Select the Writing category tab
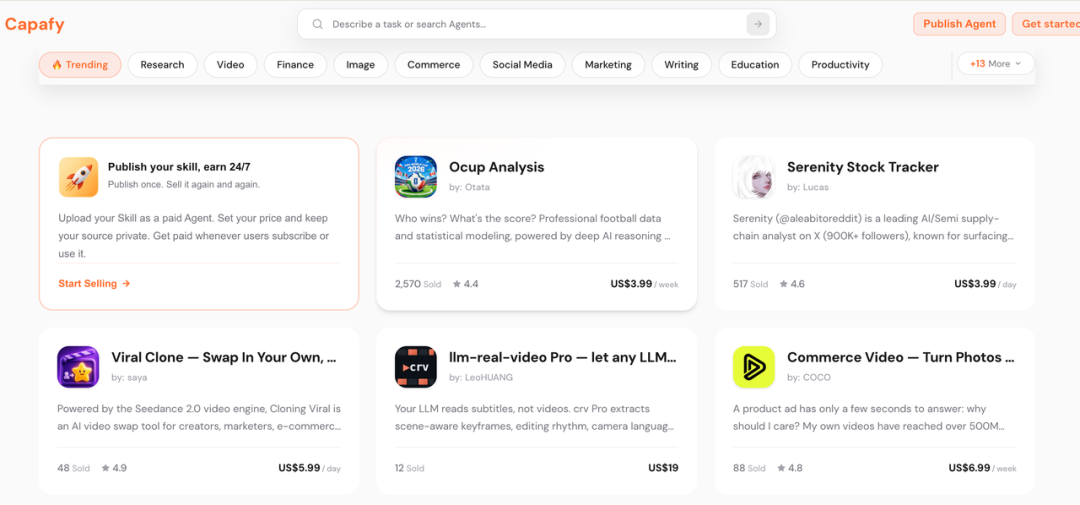The width and height of the screenshot is (1080, 505). 681,65
